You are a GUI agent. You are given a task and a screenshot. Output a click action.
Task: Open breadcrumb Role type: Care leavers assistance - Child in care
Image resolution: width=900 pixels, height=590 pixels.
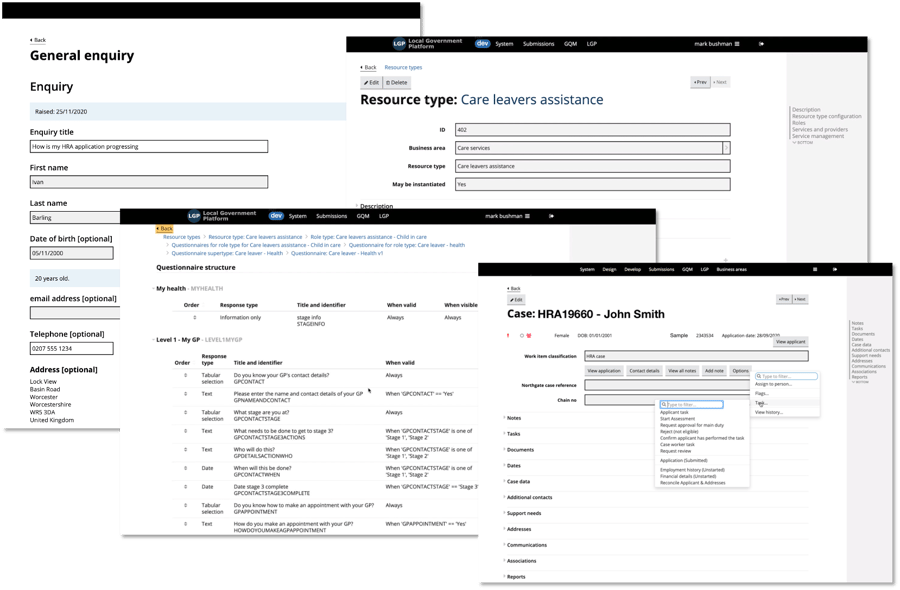(x=368, y=237)
